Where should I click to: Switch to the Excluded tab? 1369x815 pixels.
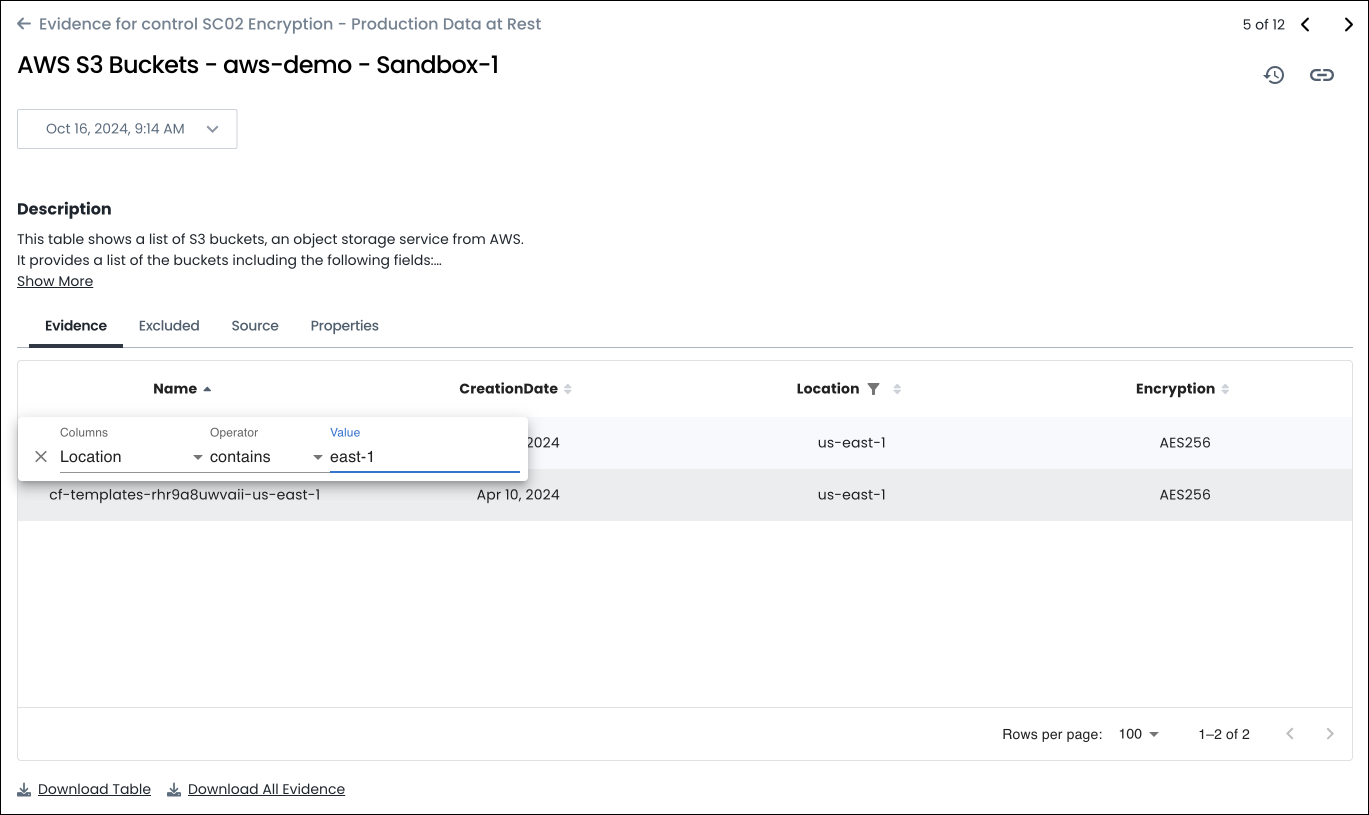pos(169,326)
